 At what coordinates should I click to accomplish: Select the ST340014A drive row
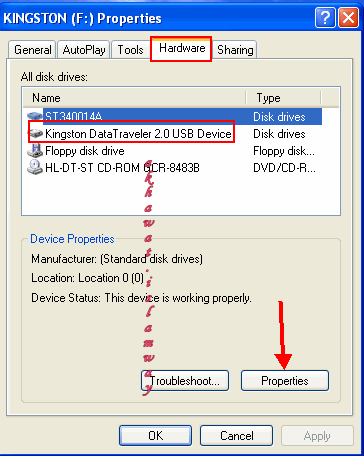(174, 117)
